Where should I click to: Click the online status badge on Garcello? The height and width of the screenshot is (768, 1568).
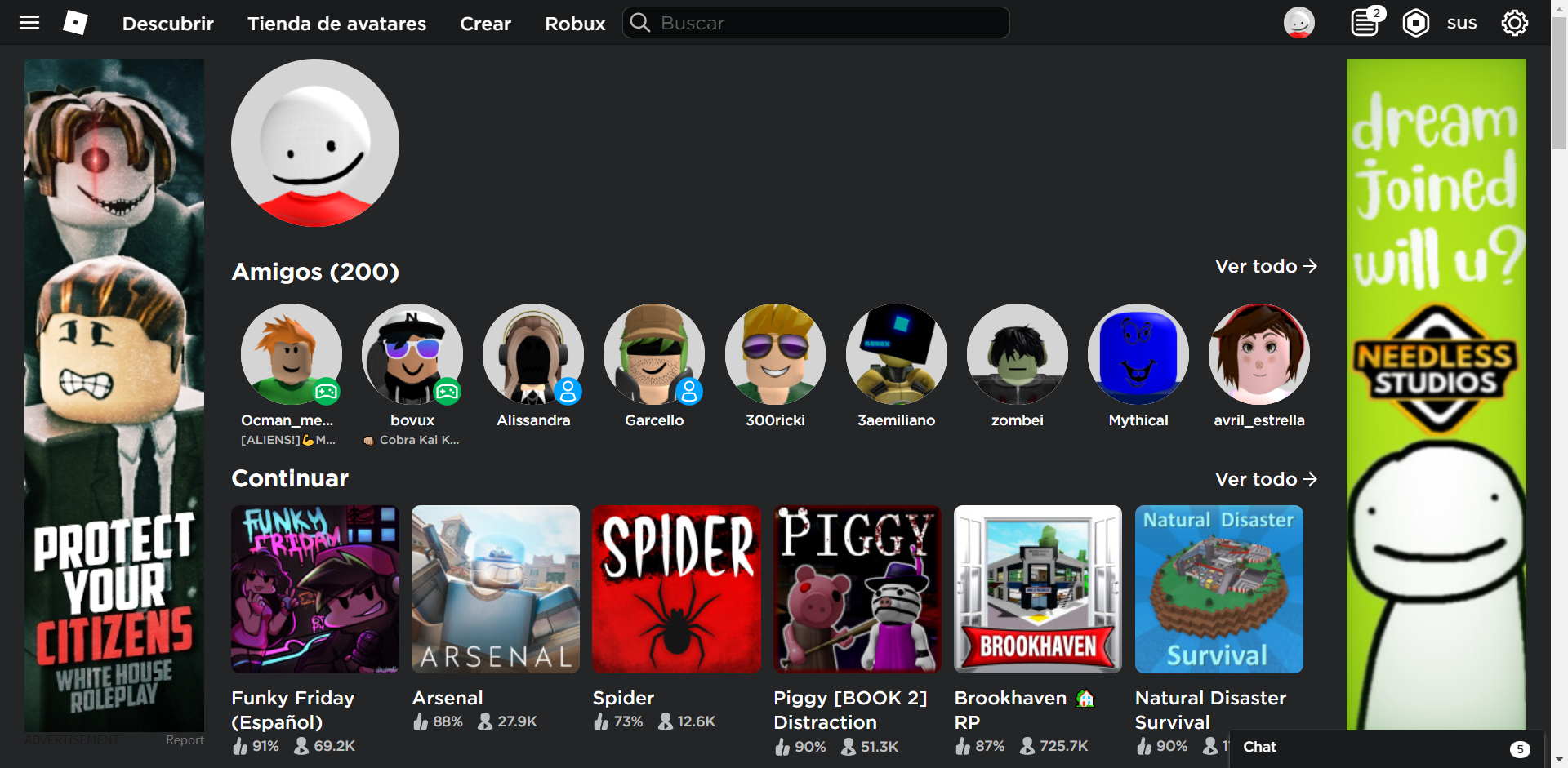pyautogui.click(x=689, y=392)
